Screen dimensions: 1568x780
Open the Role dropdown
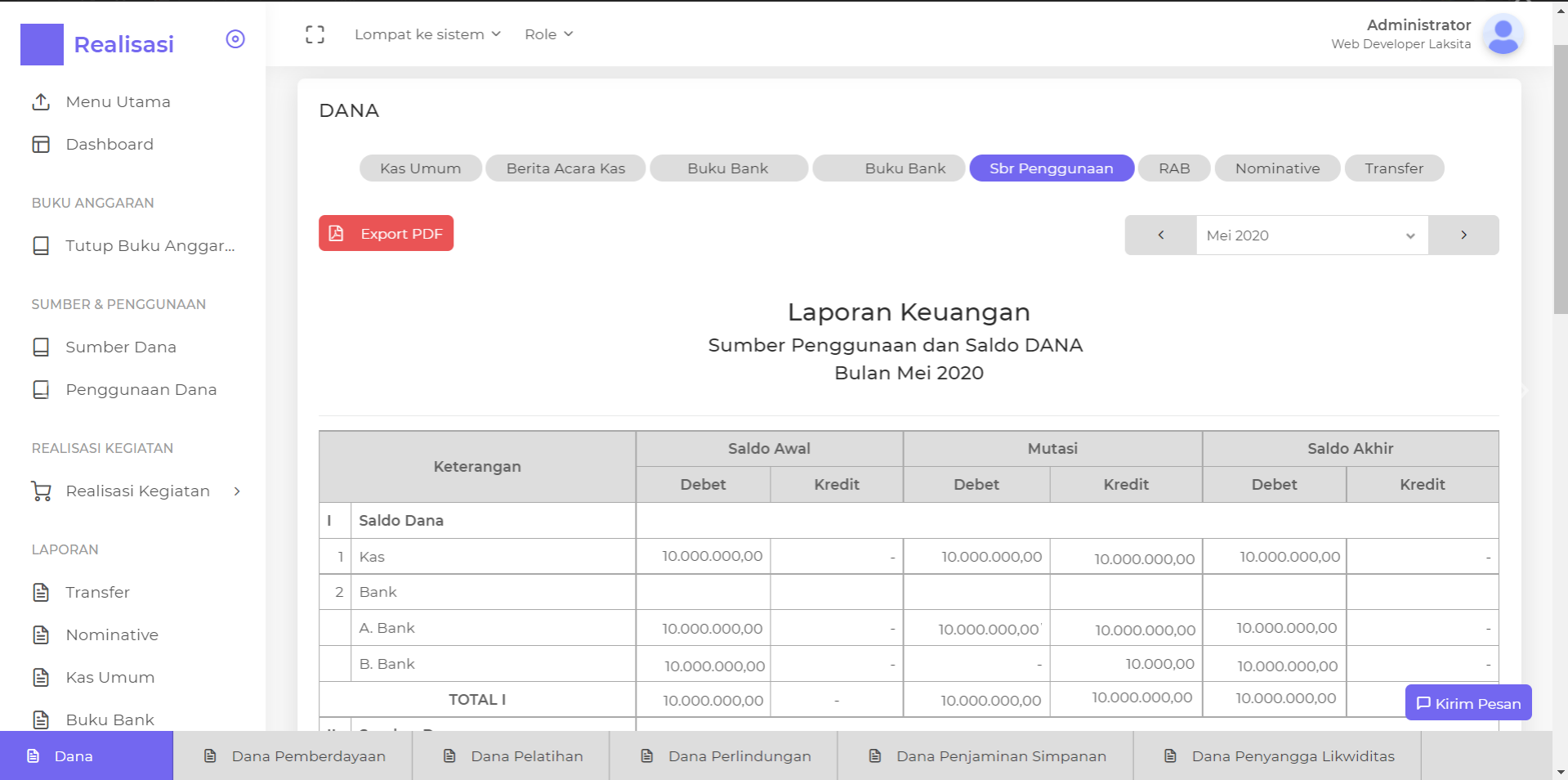547,34
